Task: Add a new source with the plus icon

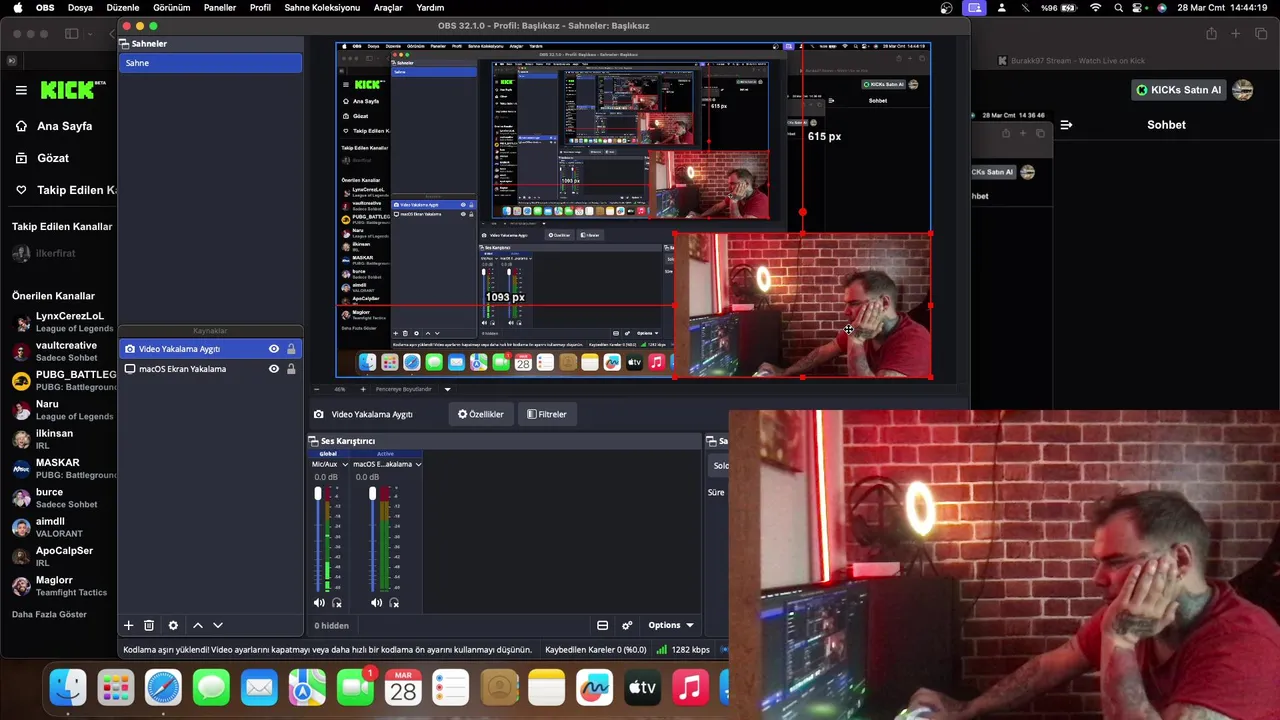Action: (x=128, y=625)
